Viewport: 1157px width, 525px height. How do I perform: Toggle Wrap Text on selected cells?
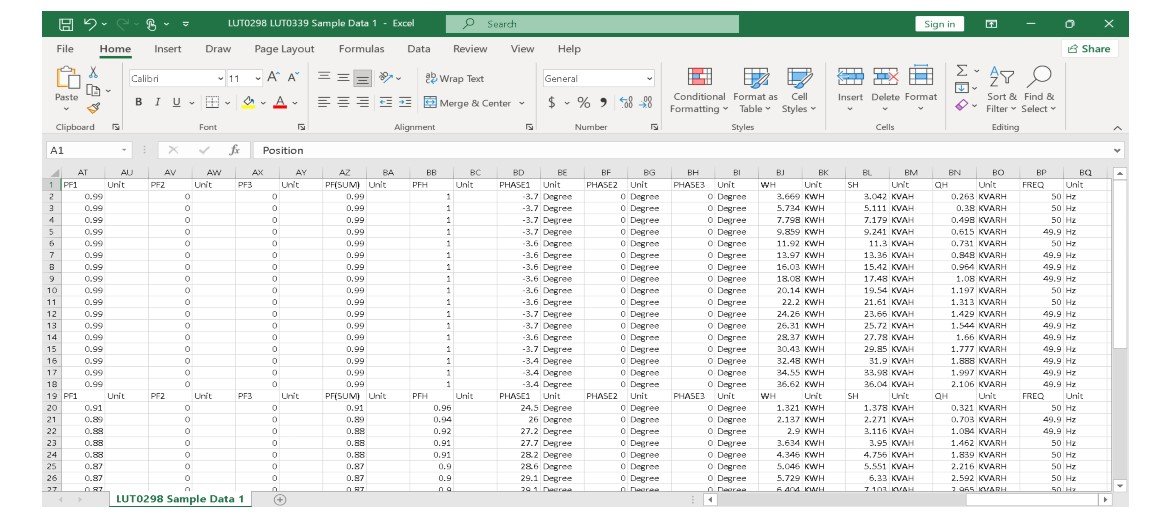(x=454, y=78)
